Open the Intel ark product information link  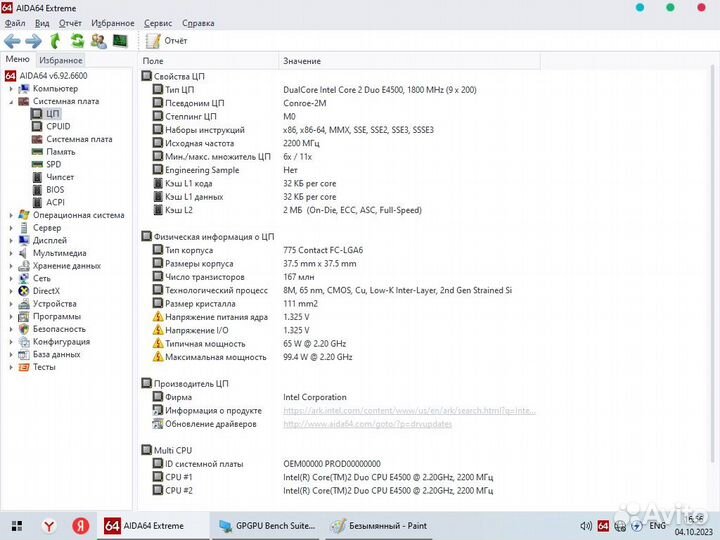pos(408,410)
